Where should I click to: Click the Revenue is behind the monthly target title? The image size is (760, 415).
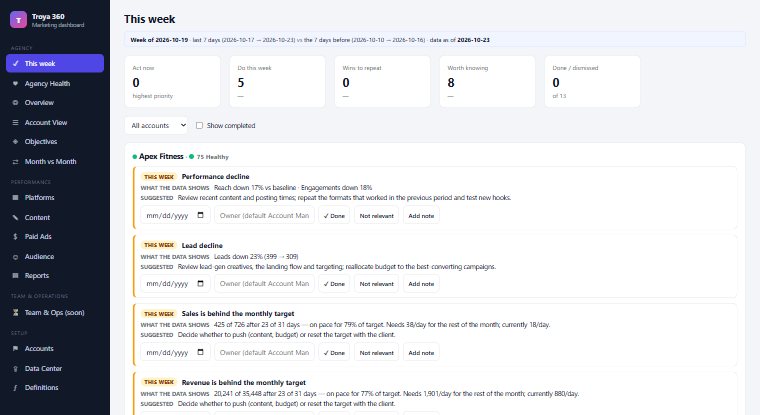point(243,383)
